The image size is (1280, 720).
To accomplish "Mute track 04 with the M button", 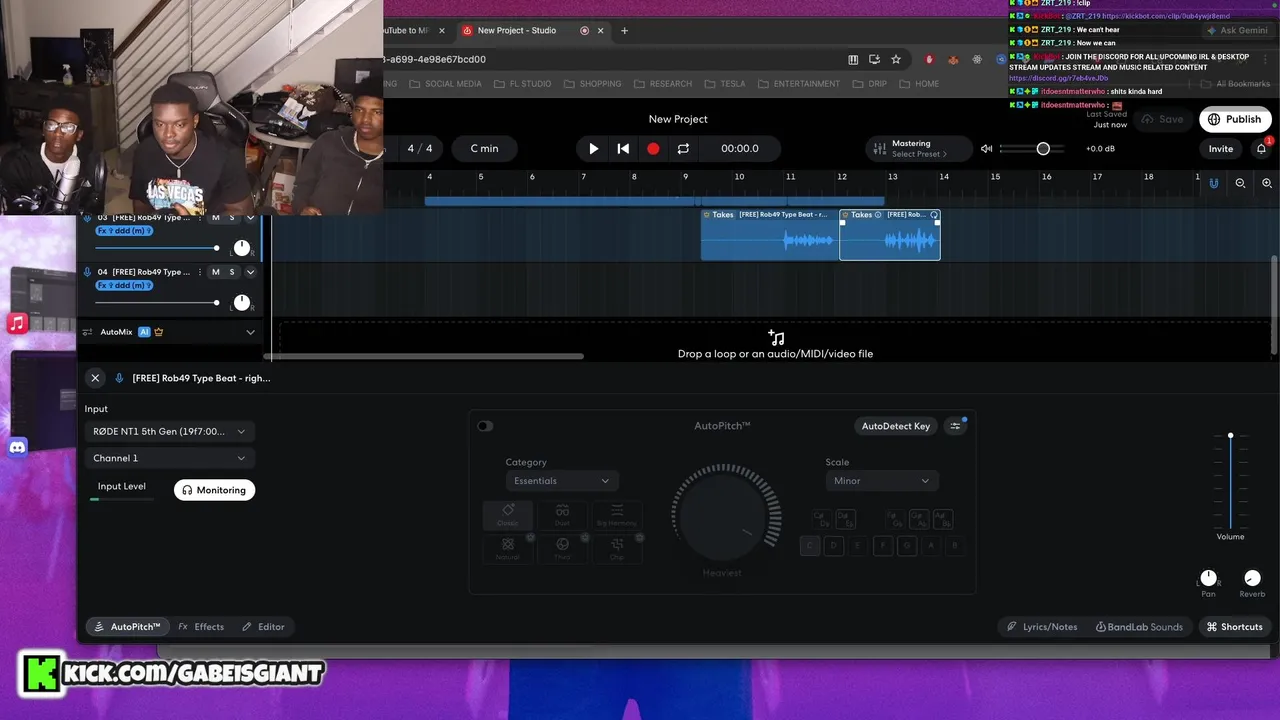I will point(215,272).
